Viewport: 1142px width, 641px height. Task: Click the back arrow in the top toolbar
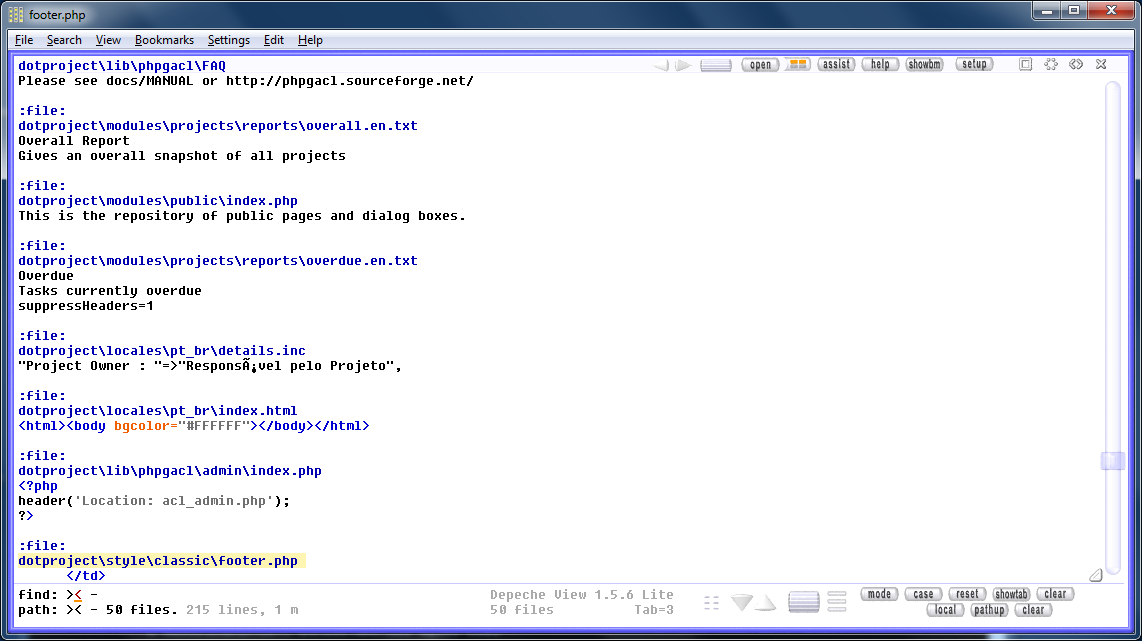pyautogui.click(x=661, y=65)
